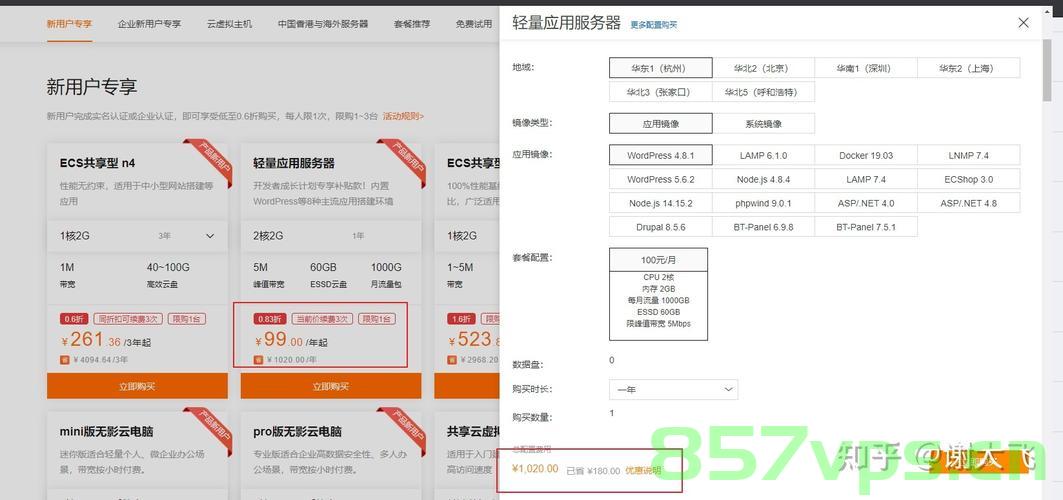This screenshot has height=500, width=1063.
Task: Click the vertical scrollbar of the purchase panel
Action: [1047, 70]
